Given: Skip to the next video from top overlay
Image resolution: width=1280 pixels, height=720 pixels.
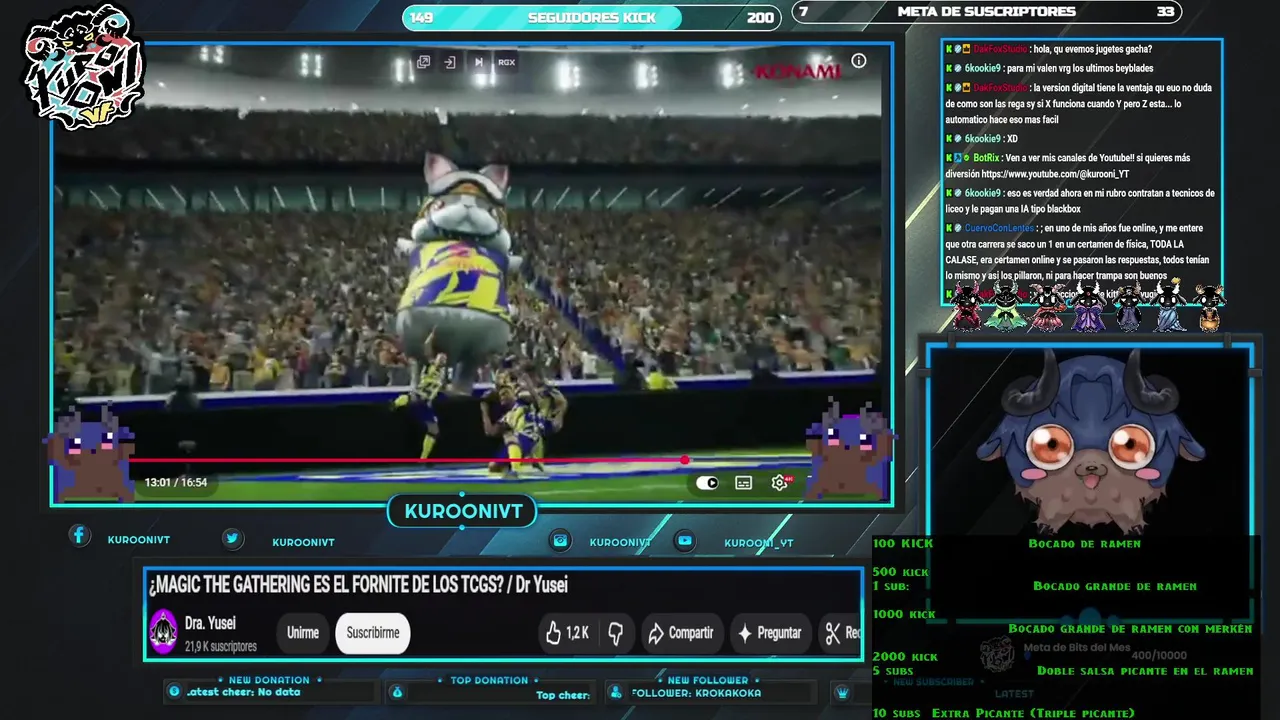Looking at the screenshot, I should coord(479,62).
